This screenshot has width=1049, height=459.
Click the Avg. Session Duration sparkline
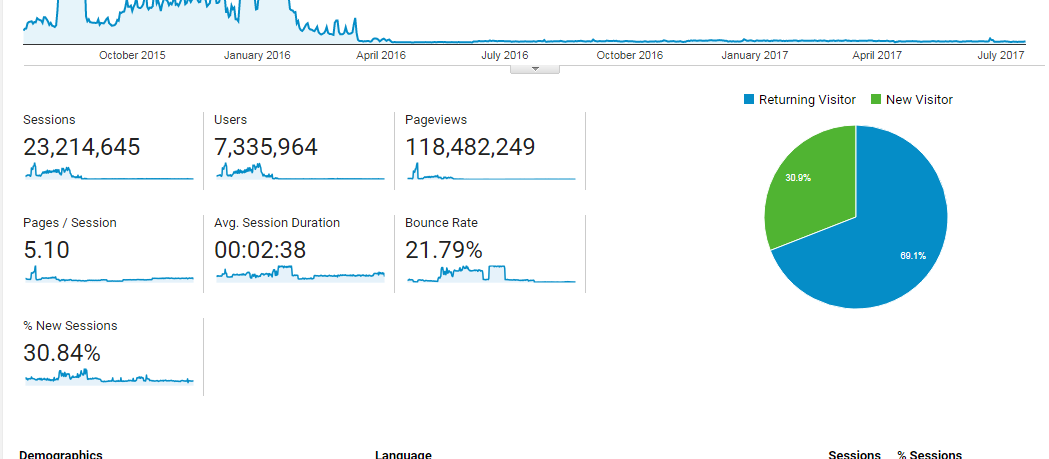[x=299, y=275]
